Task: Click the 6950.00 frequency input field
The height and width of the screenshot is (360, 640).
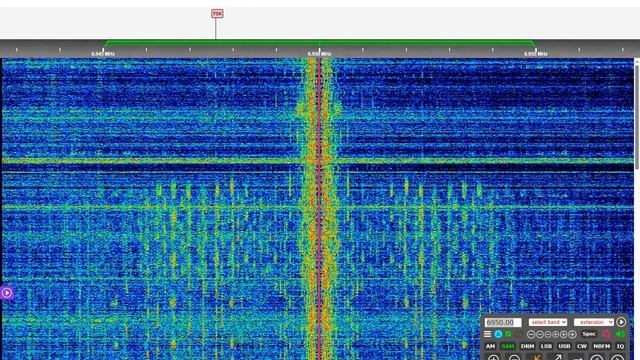Action: coord(503,322)
